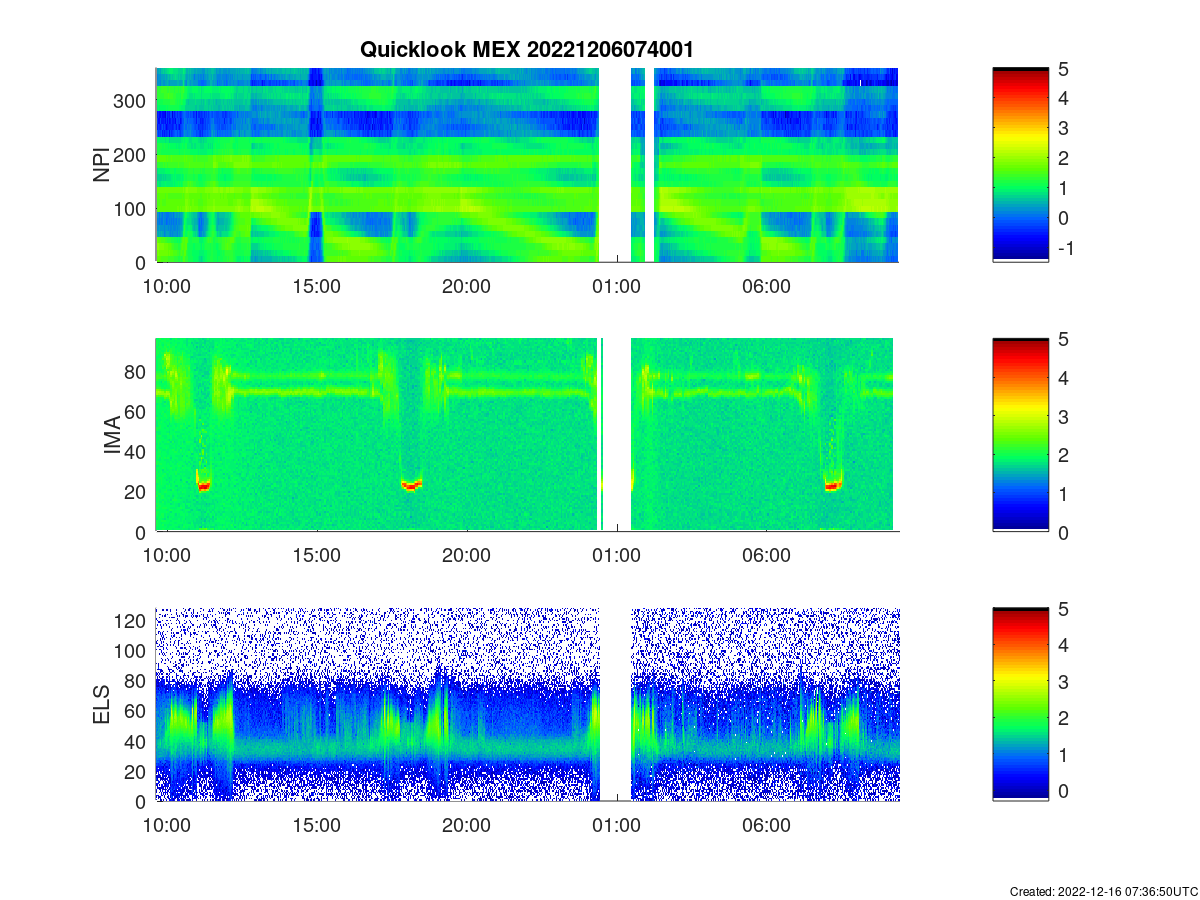The width and height of the screenshot is (1200, 900).
Task: Click the 01:00 label below IMA plot
Action: (617, 556)
